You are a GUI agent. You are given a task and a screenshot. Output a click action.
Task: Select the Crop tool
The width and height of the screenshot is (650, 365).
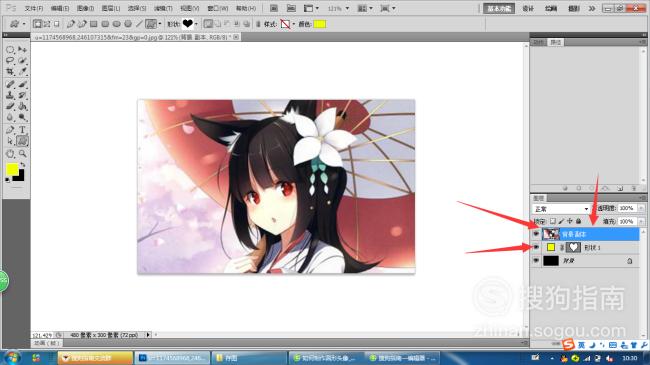tap(10, 72)
